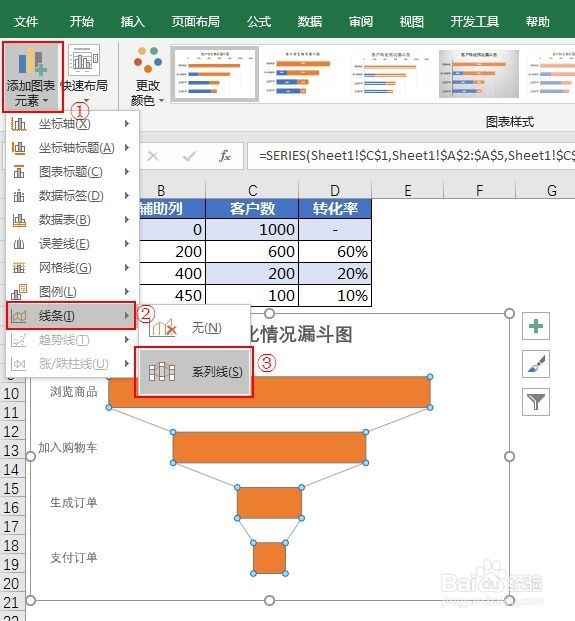Open the 图表标题(C) chart title submenu
575x621 pixels.
[72, 171]
